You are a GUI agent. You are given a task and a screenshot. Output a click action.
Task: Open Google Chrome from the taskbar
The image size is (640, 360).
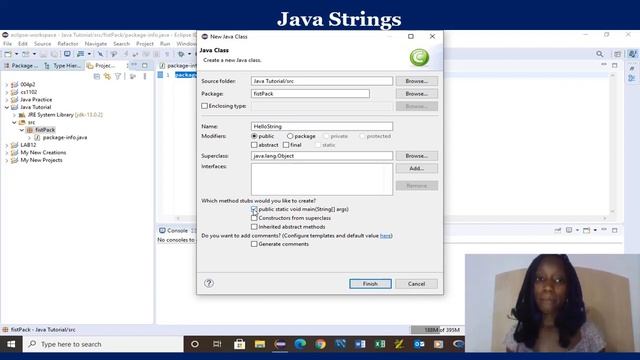[320, 344]
